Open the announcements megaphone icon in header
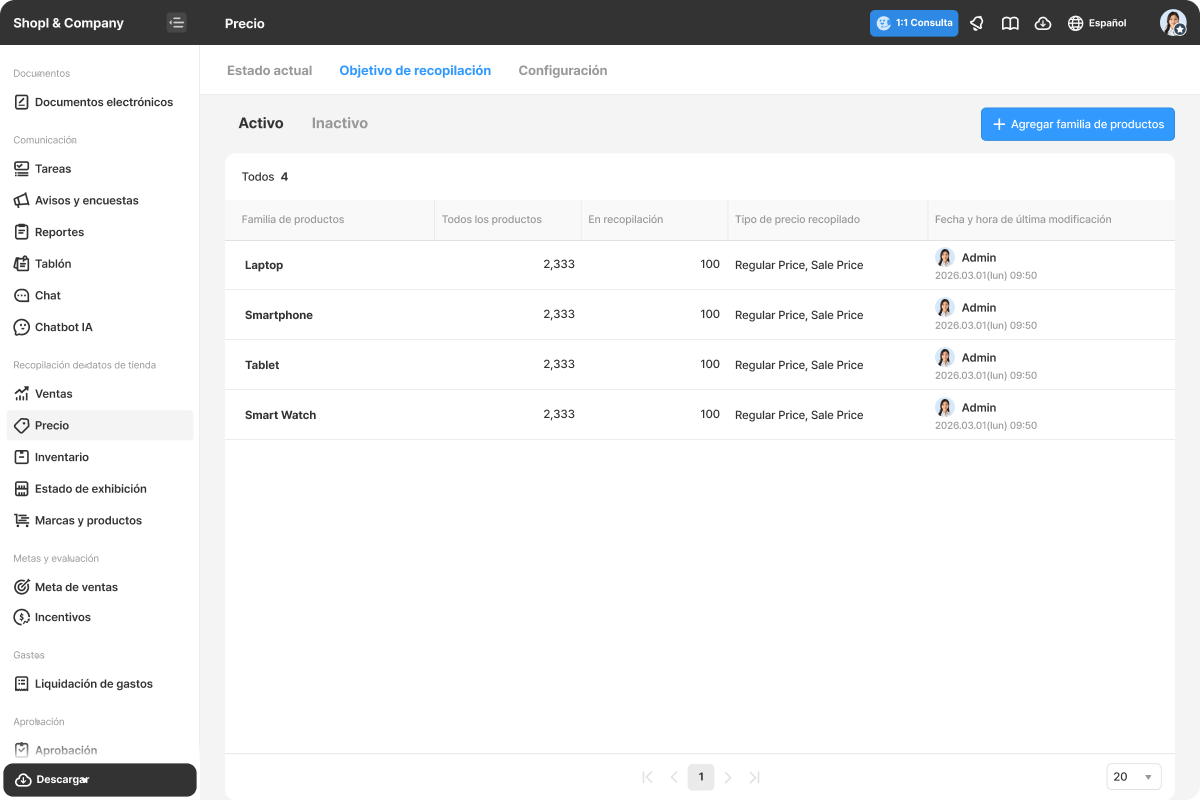The image size is (1200, 800). click(977, 23)
